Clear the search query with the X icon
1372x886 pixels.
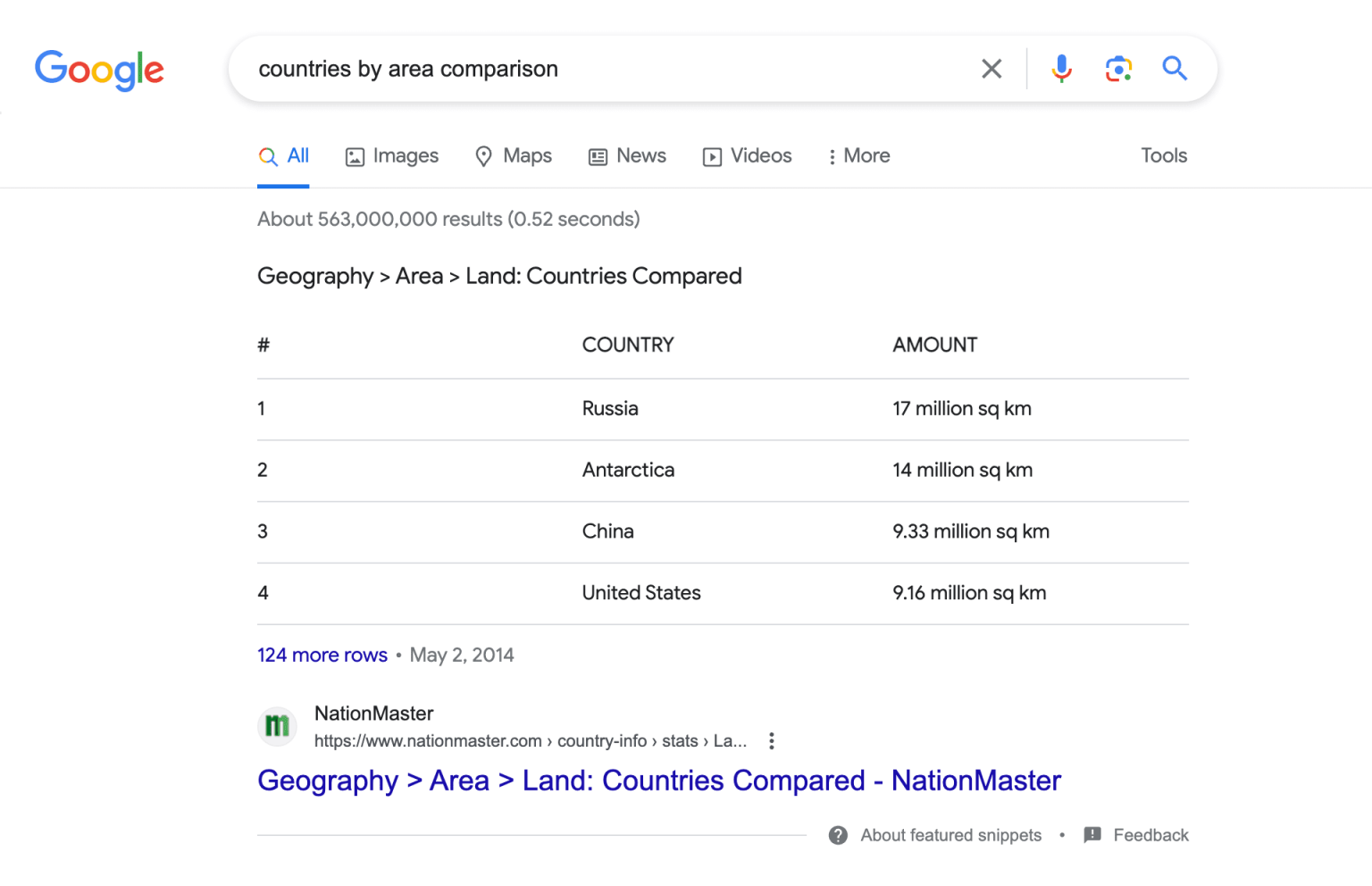point(991,68)
